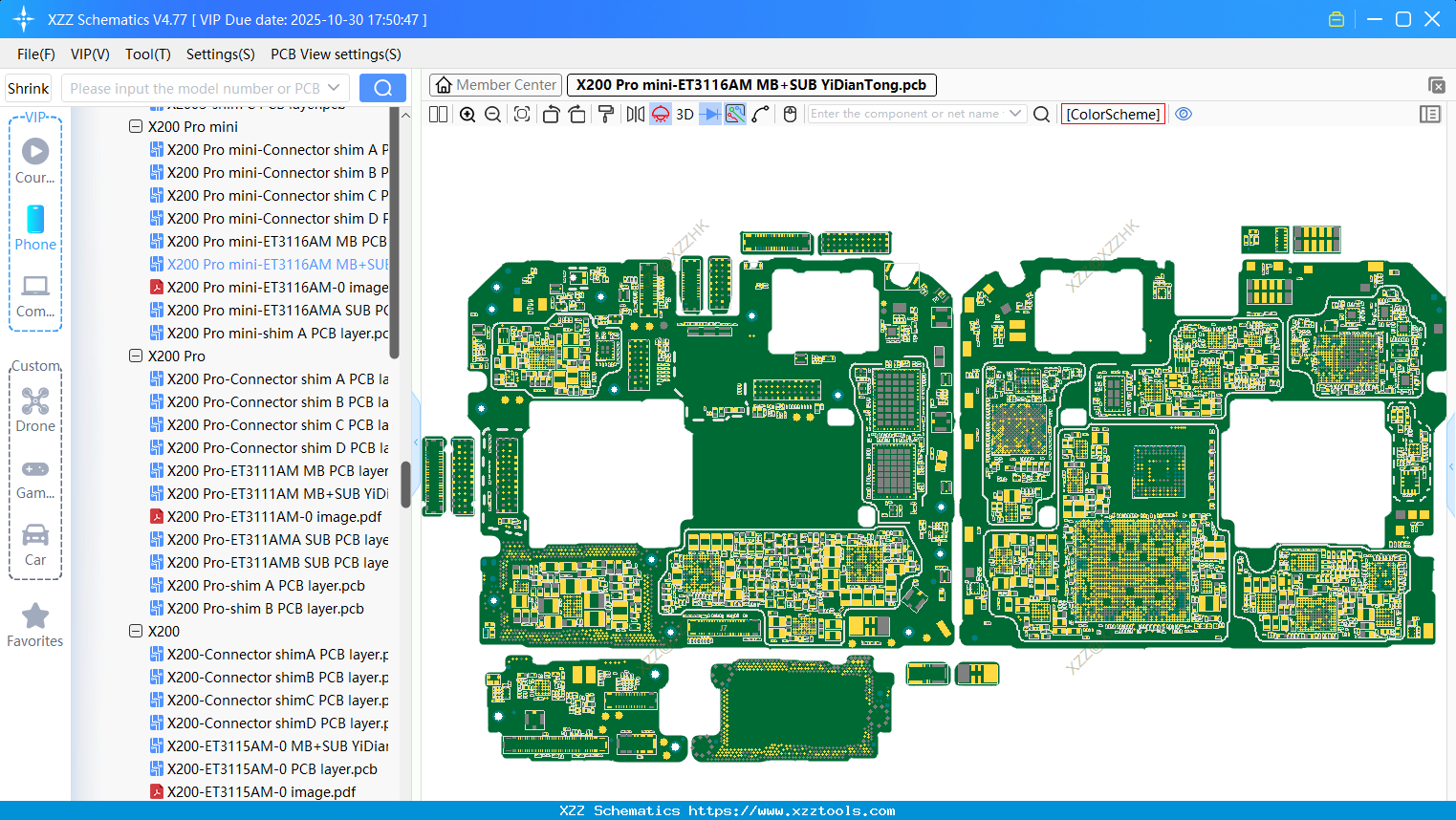
Task: Open the 3D view of the board
Action: pyautogui.click(x=685, y=115)
